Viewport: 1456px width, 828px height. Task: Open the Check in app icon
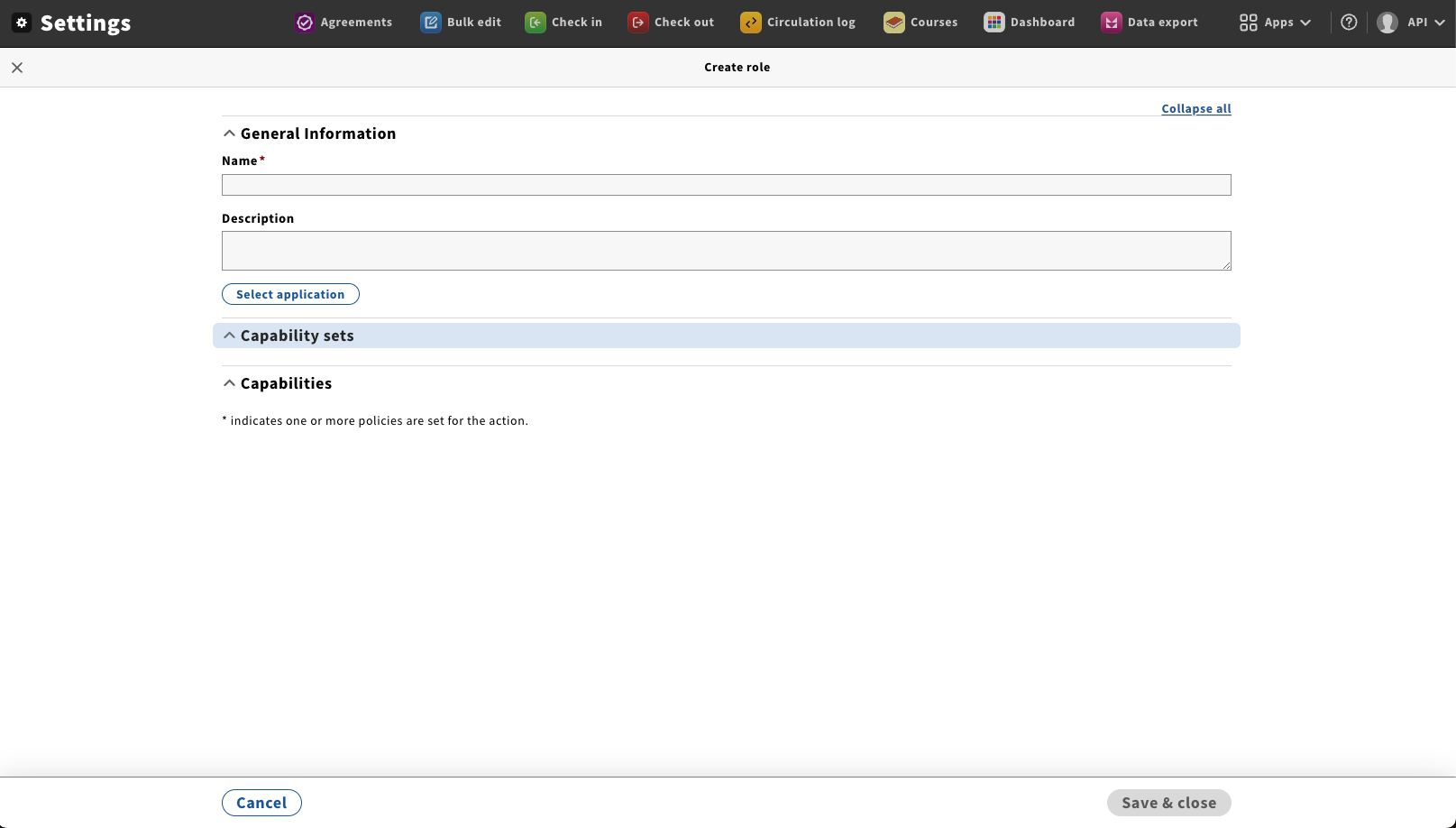(x=536, y=23)
